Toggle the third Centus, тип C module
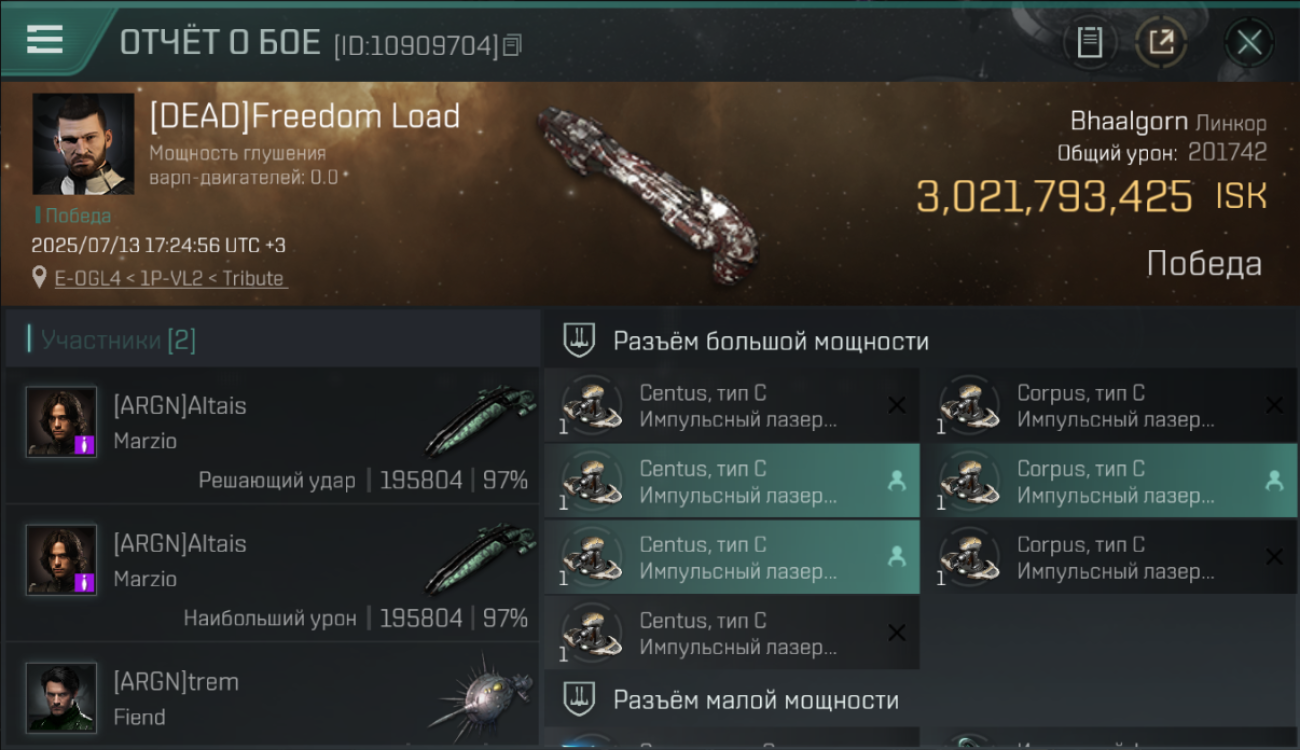The height and width of the screenshot is (750, 1300). (x=732, y=557)
